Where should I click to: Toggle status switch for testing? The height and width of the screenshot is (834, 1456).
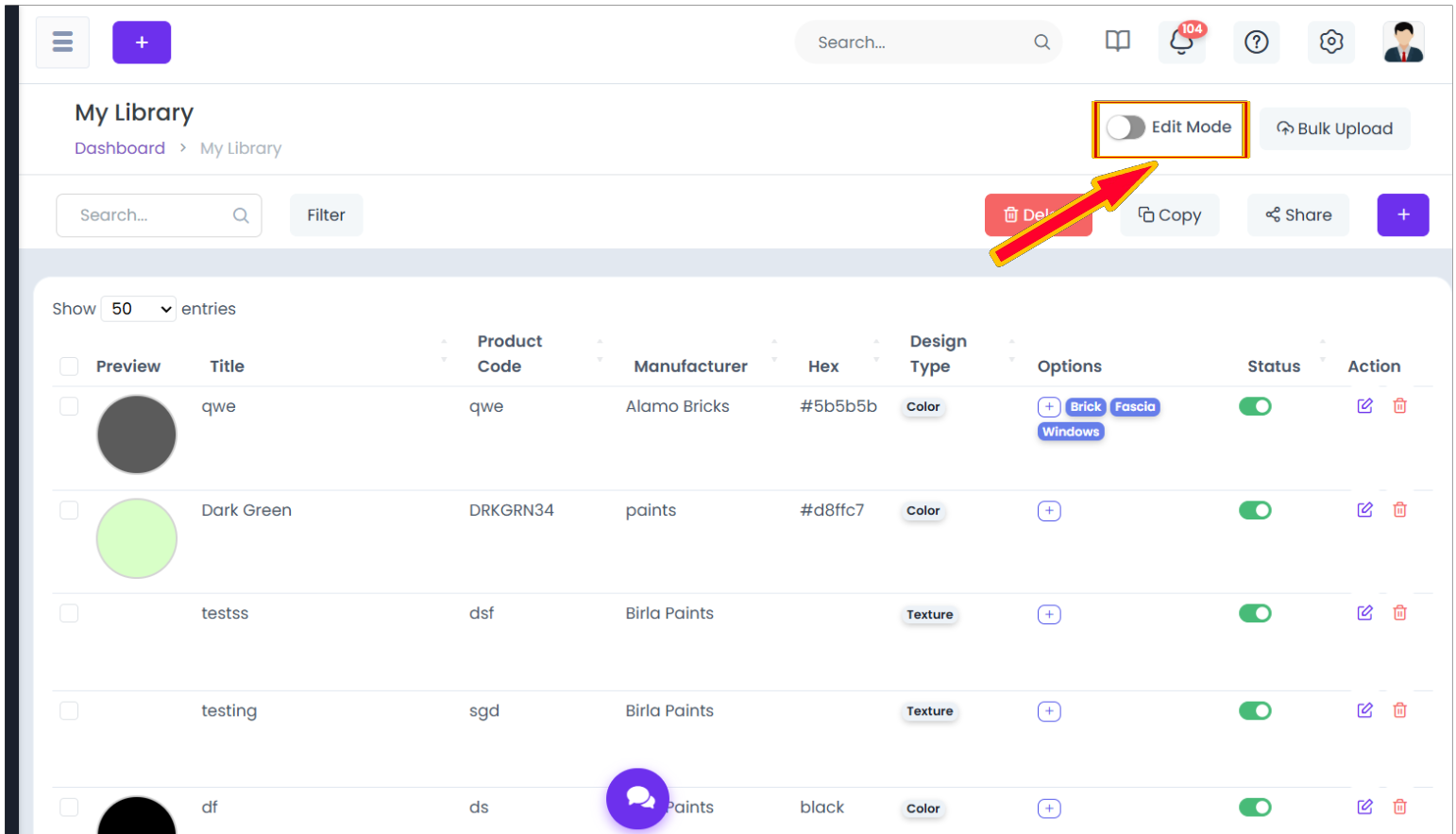[1255, 710]
